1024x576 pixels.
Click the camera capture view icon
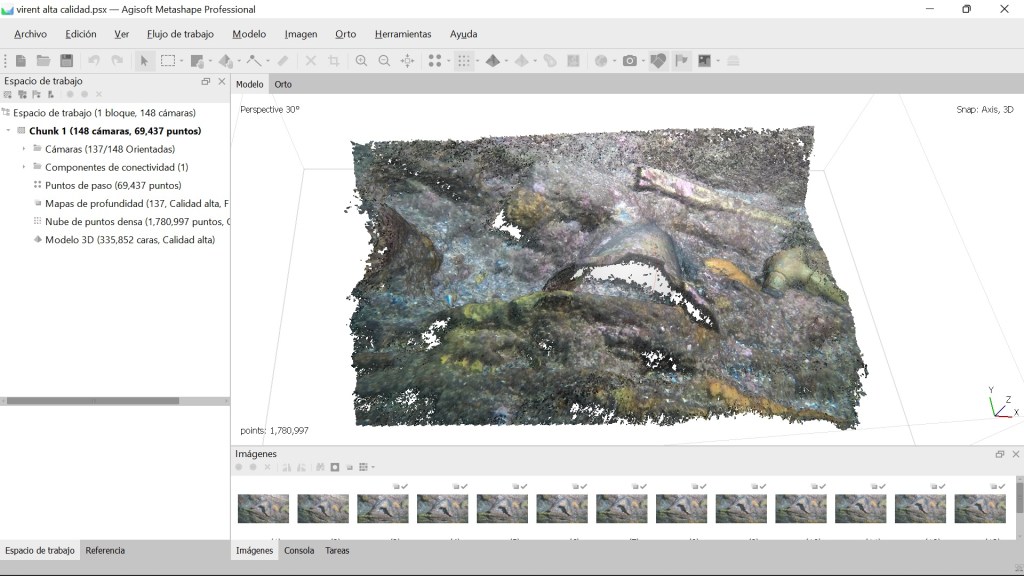click(x=629, y=61)
